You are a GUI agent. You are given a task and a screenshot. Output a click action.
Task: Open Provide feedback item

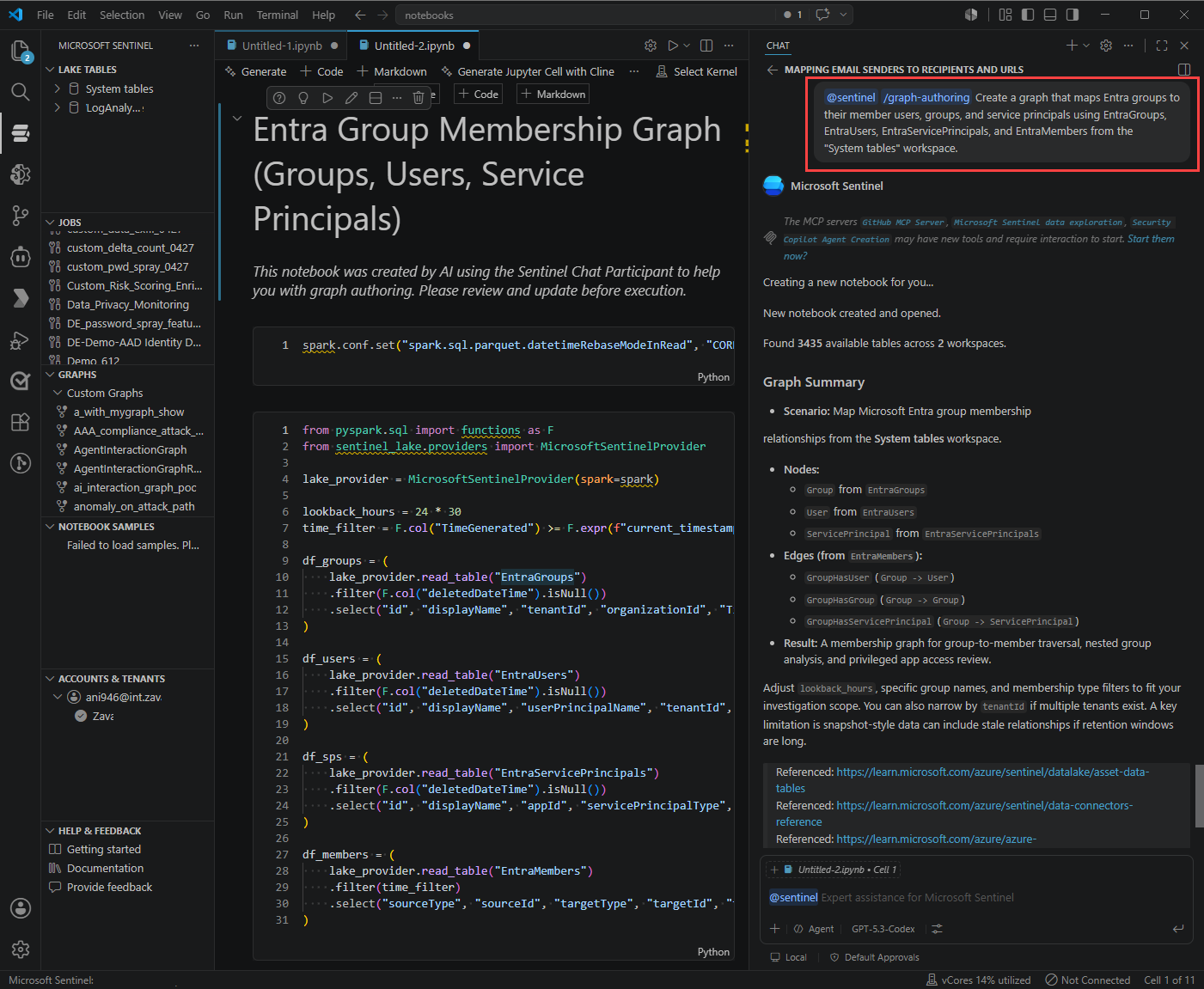point(109,887)
